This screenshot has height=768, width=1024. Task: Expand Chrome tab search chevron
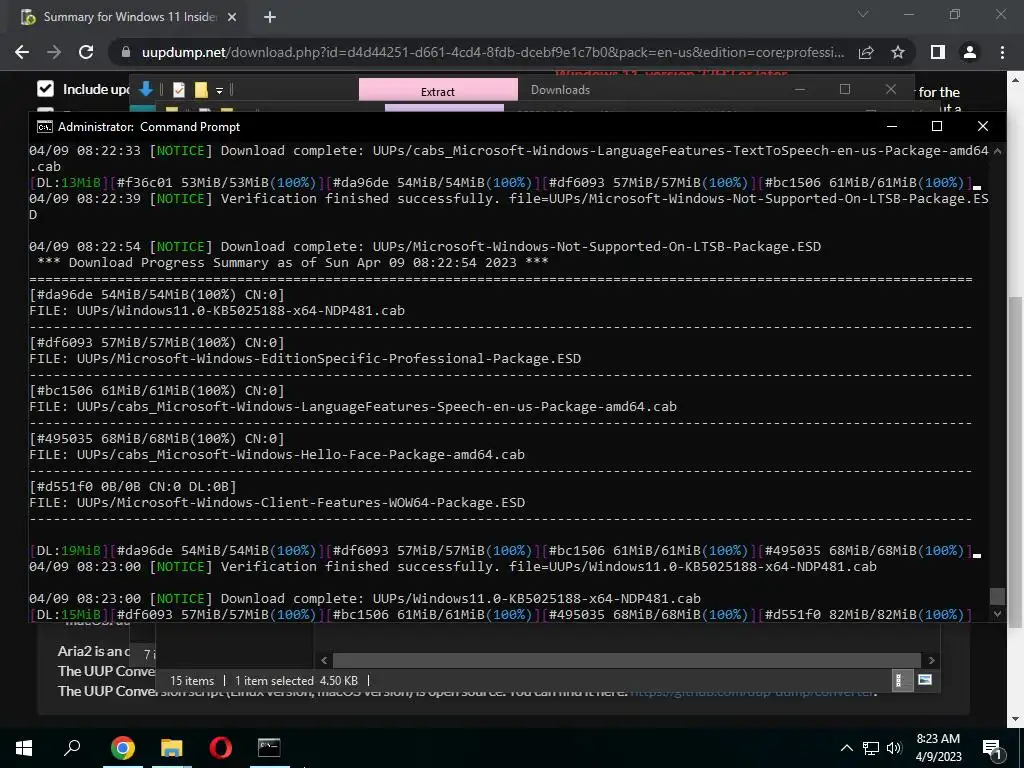pos(863,14)
